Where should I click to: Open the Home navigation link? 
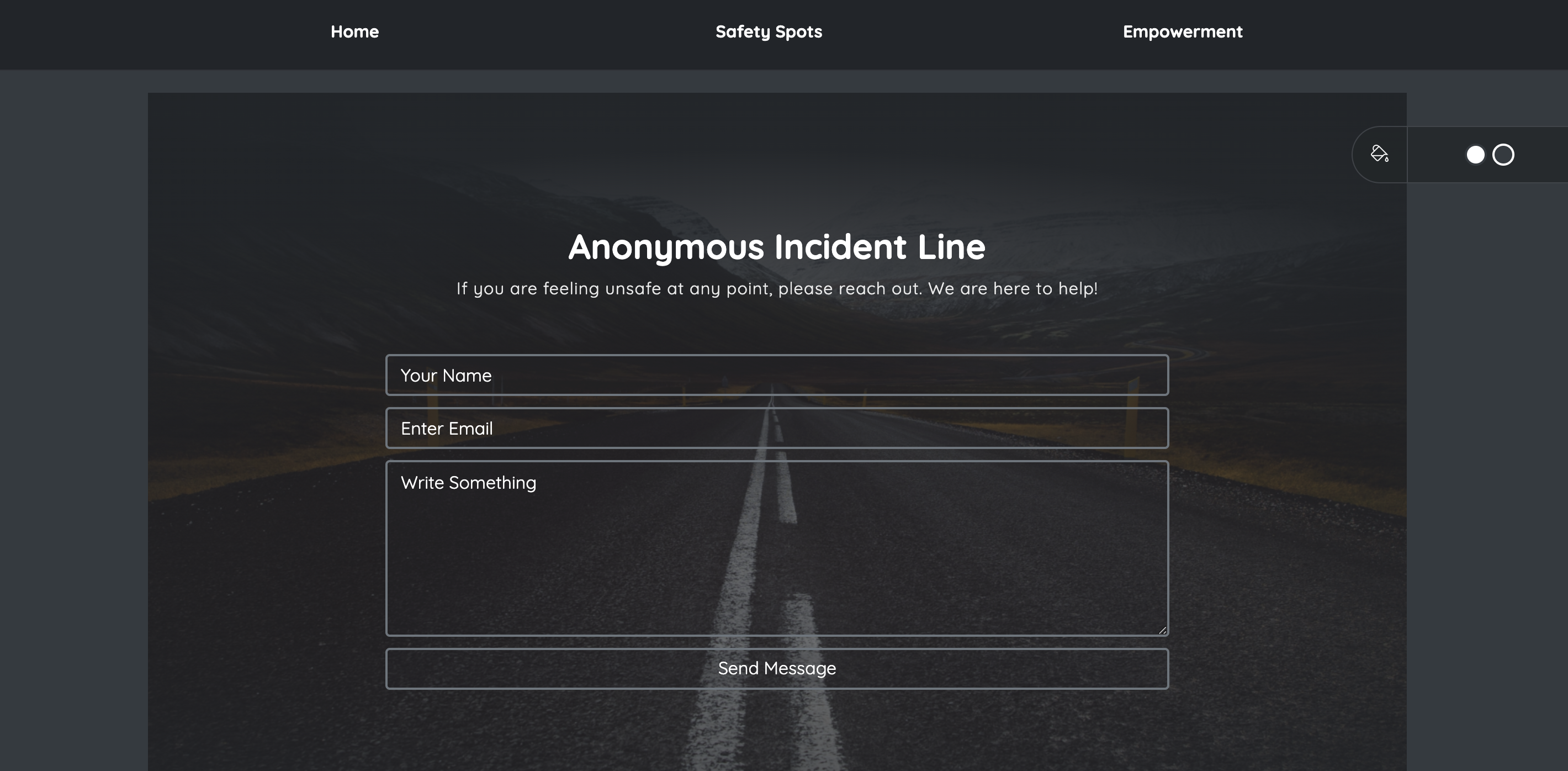[354, 31]
